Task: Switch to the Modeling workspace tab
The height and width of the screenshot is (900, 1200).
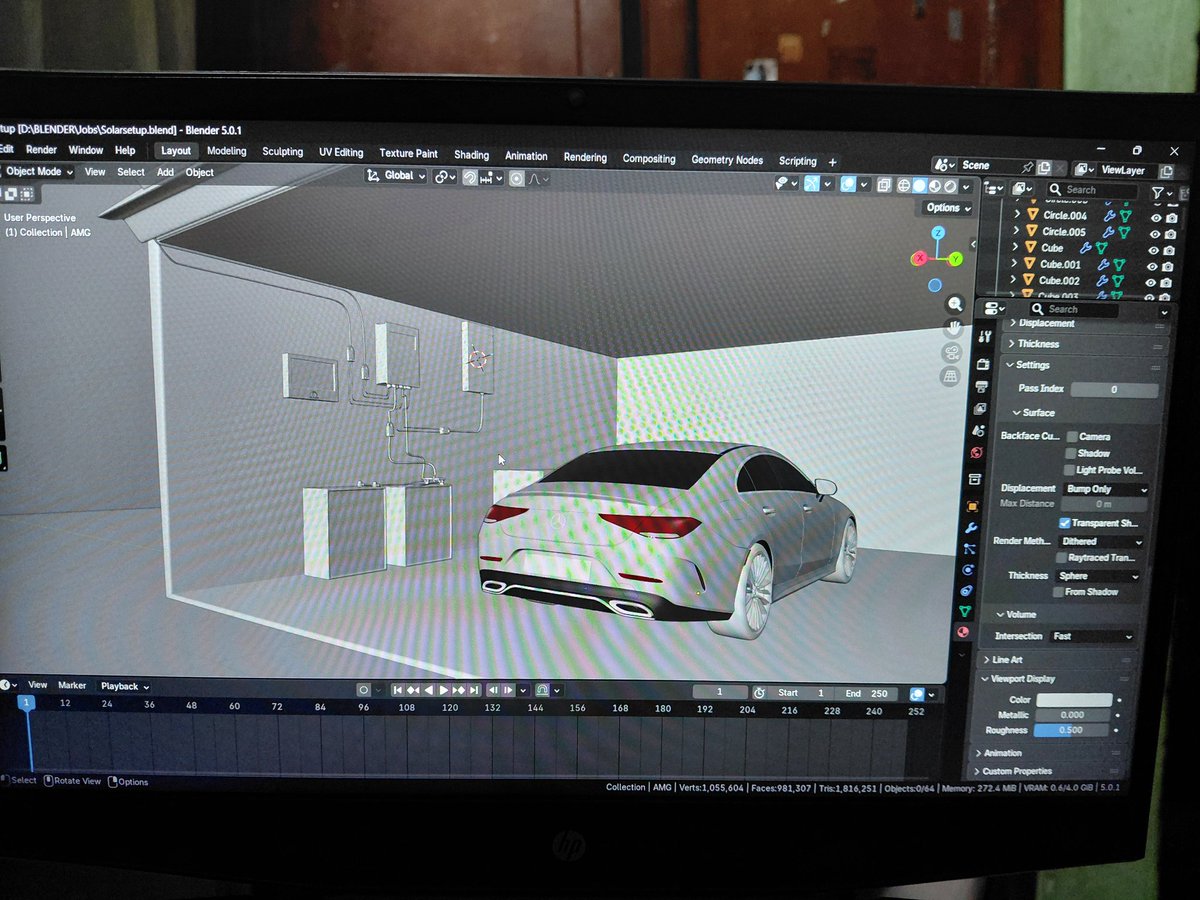Action: click(226, 151)
